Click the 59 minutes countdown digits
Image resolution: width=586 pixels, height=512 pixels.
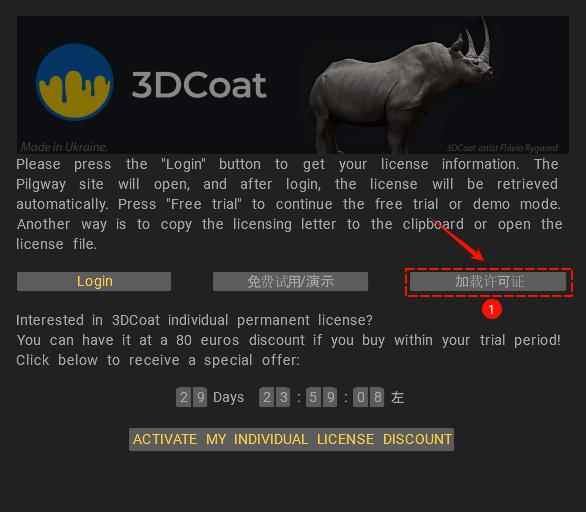[x=322, y=397]
